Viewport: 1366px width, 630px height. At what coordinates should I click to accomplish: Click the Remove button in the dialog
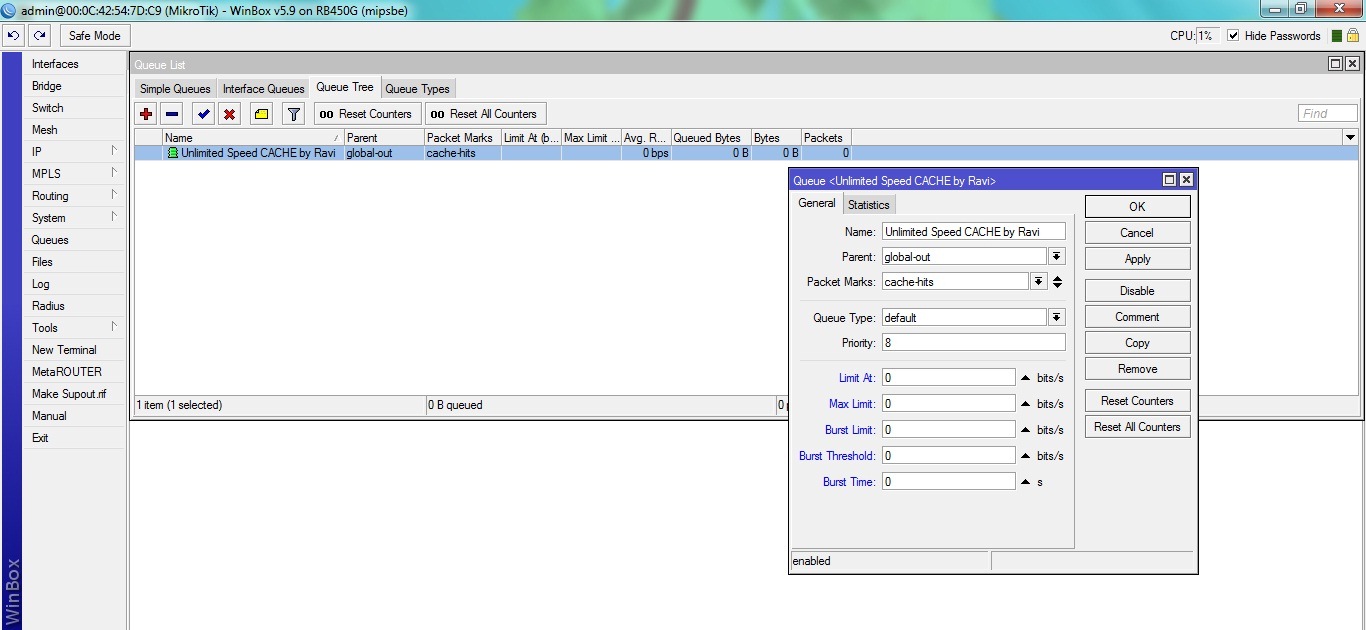coord(1137,369)
